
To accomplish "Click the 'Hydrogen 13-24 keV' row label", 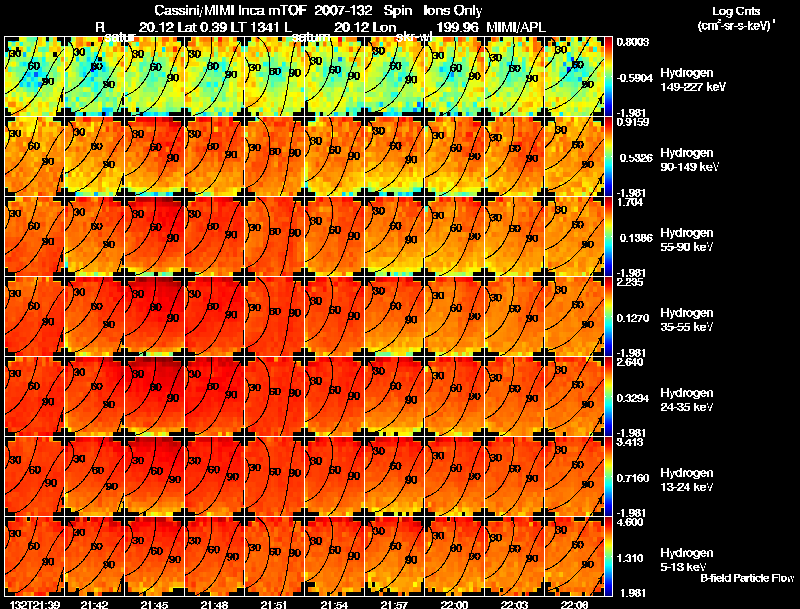I will pos(686,479).
